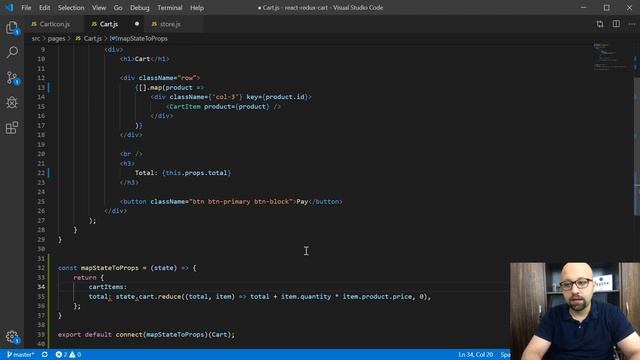Click the CartItem component tag on line 15
This screenshot has height=360, width=640.
pyautogui.click(x=185, y=107)
